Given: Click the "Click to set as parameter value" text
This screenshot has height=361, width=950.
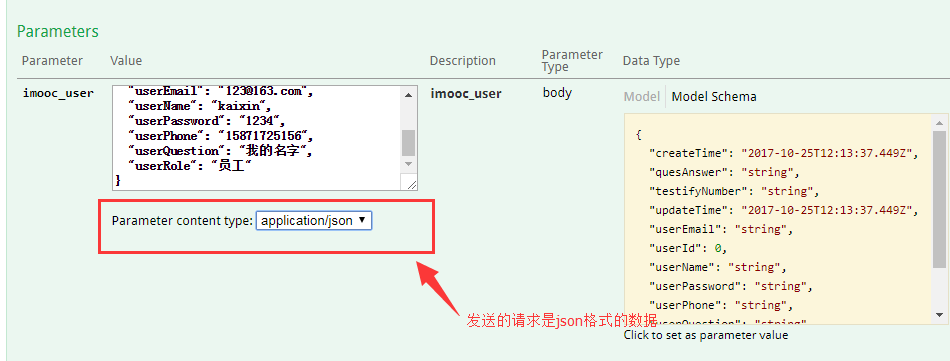Looking at the screenshot, I should pyautogui.click(x=706, y=335).
